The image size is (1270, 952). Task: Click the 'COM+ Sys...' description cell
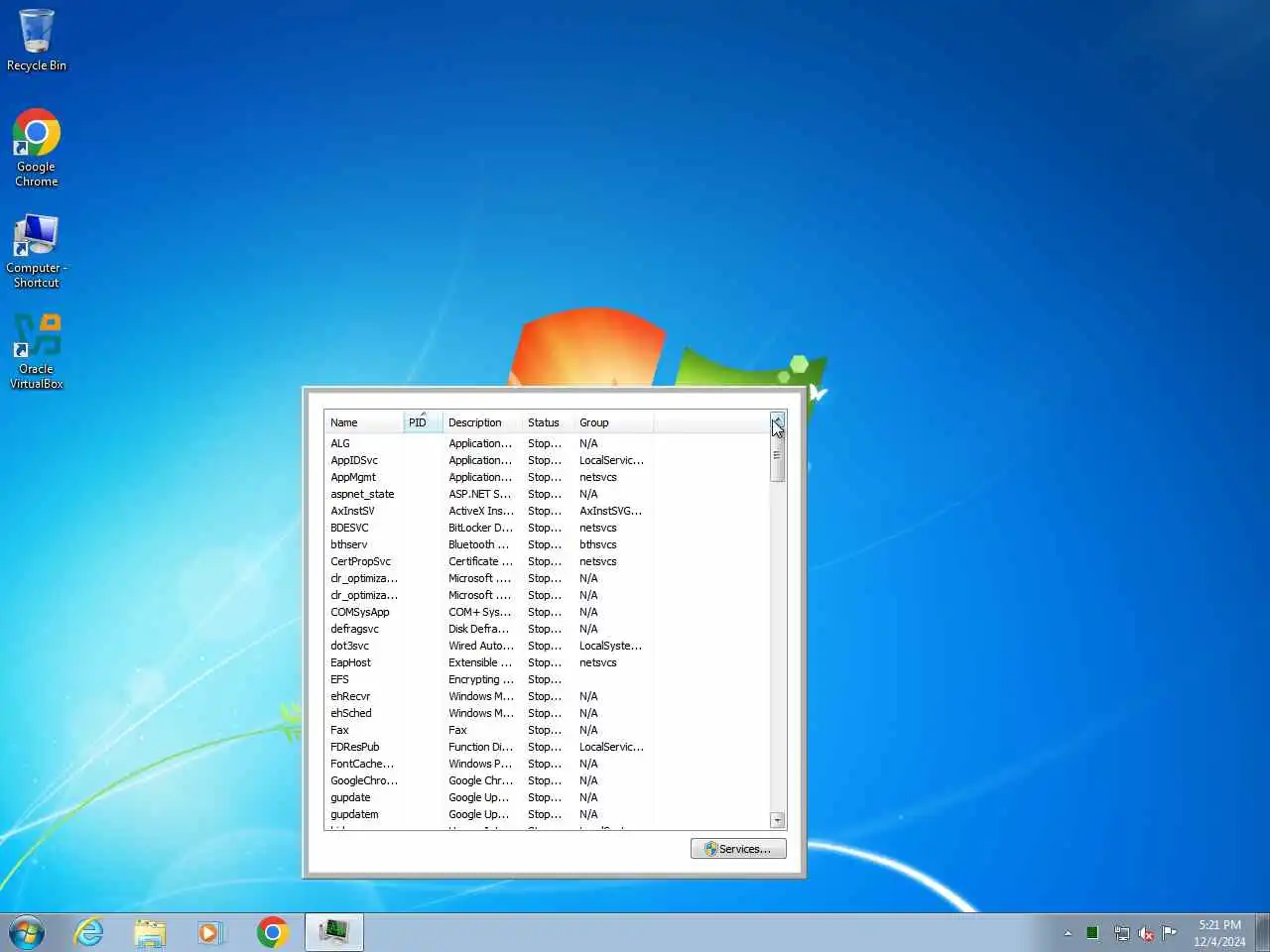[480, 612]
